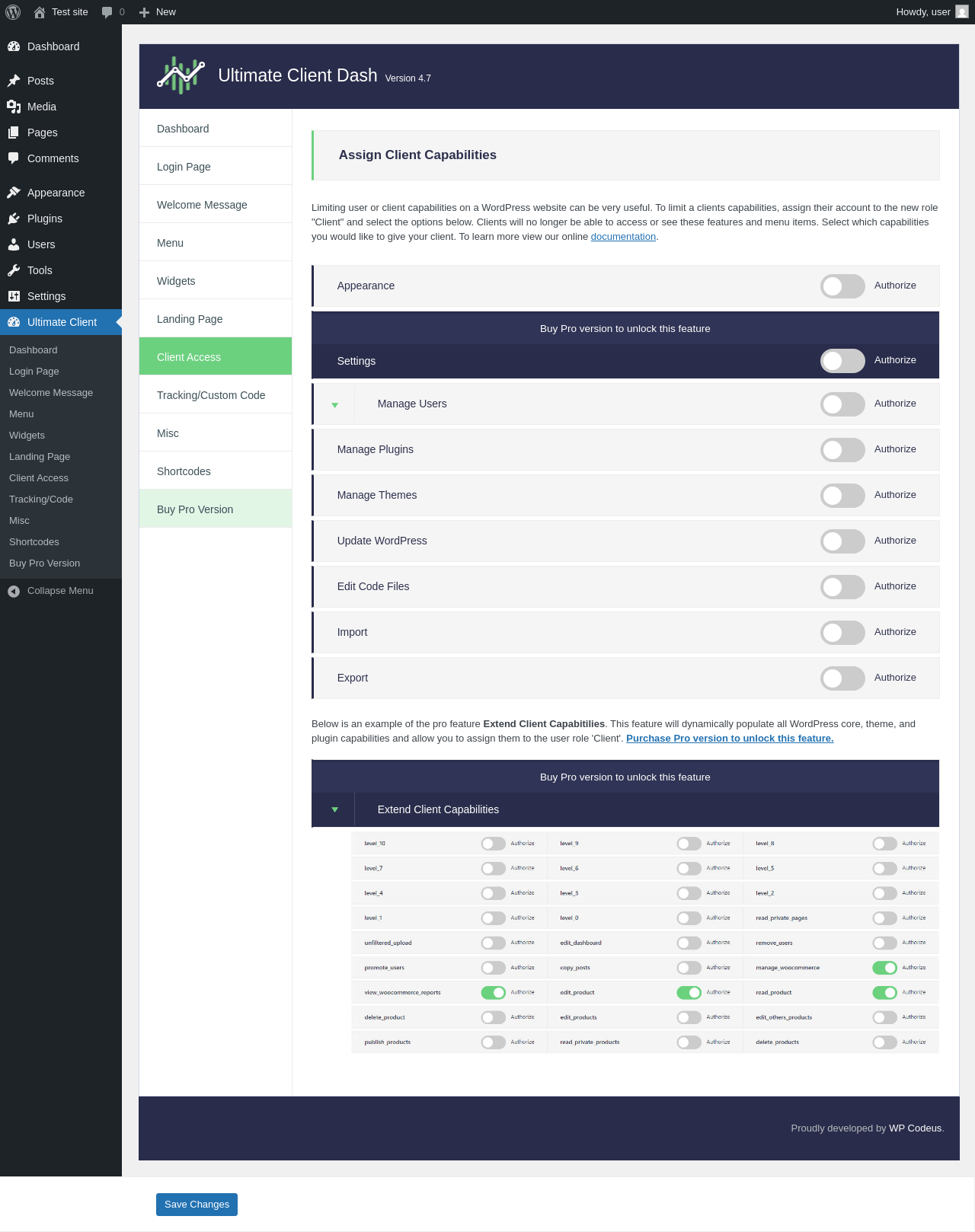
Task: Click the Test site link in admin bar
Action: [x=61, y=12]
